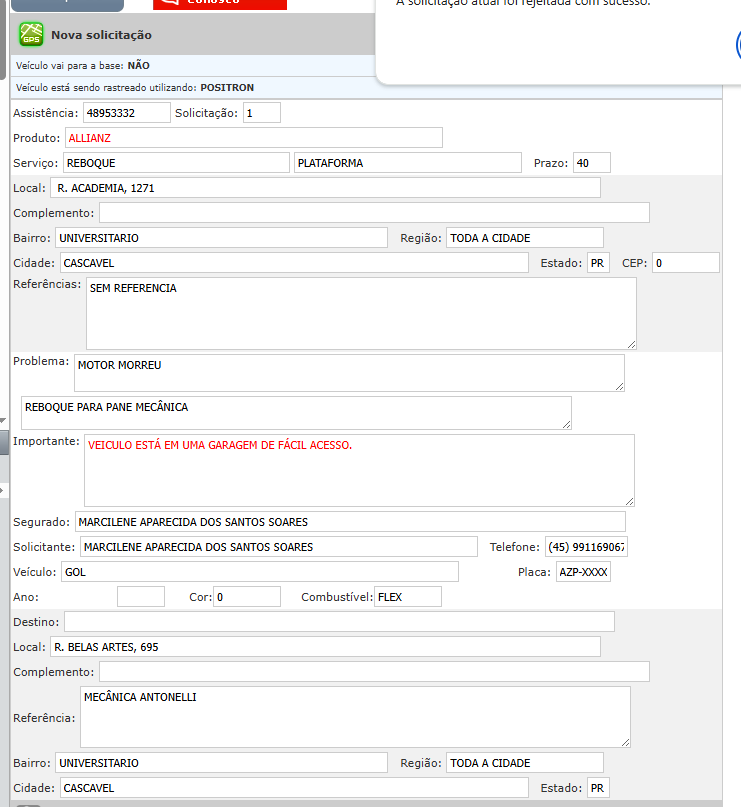Image resolution: width=741 pixels, height=807 pixels.
Task: Select the Prazo field
Action: click(591, 163)
